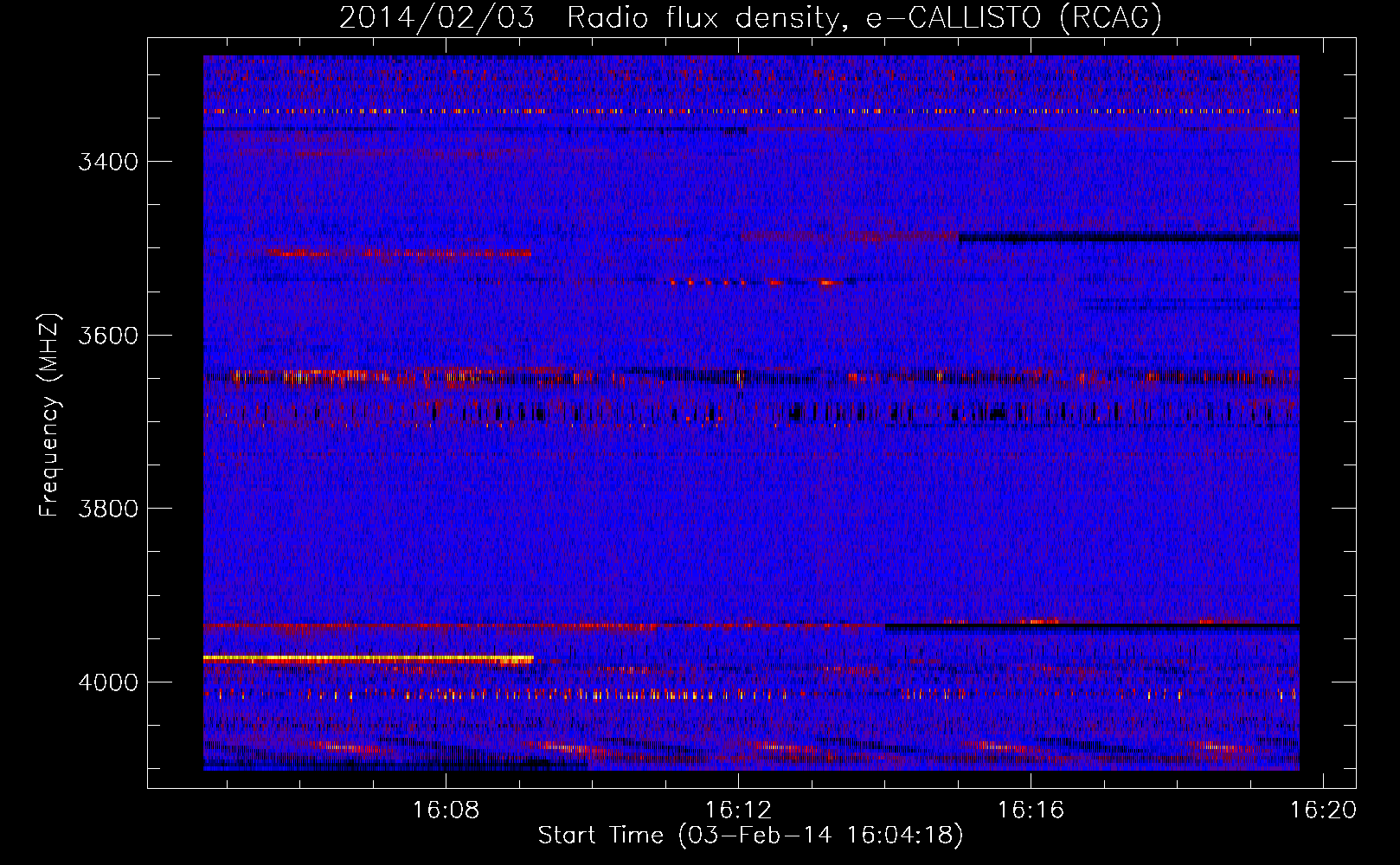This screenshot has width=1400, height=865.
Task: Click the 16:20 time axis label
Action: point(1323,811)
